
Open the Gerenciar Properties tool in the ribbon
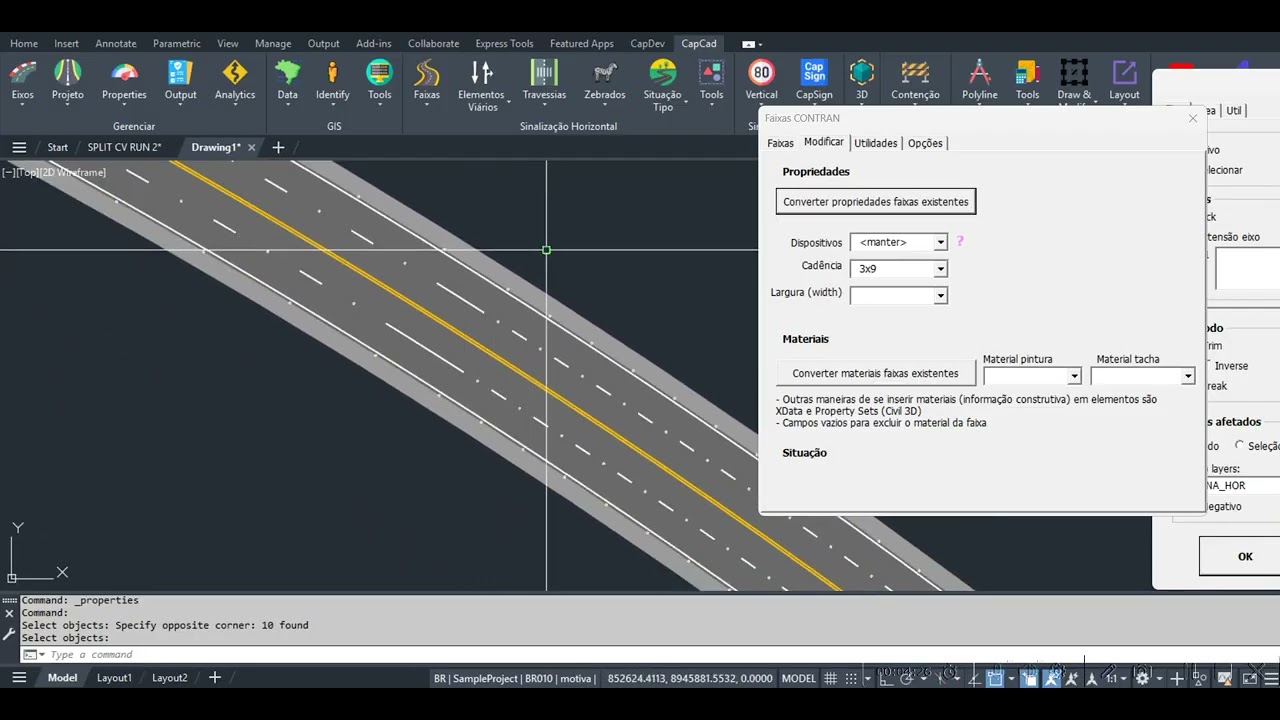point(124,80)
